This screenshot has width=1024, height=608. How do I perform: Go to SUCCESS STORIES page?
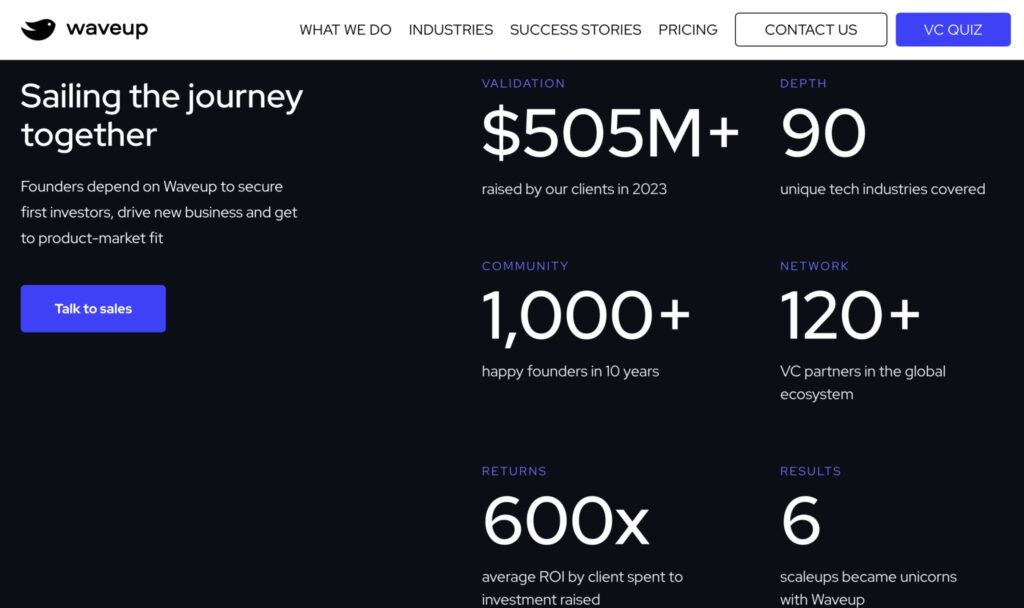[x=575, y=30]
